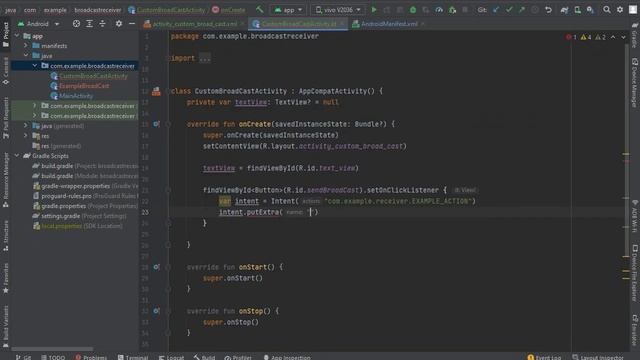Click Expand All in Project panel
Viewport: 640px width, 360px height.
pos(89,24)
